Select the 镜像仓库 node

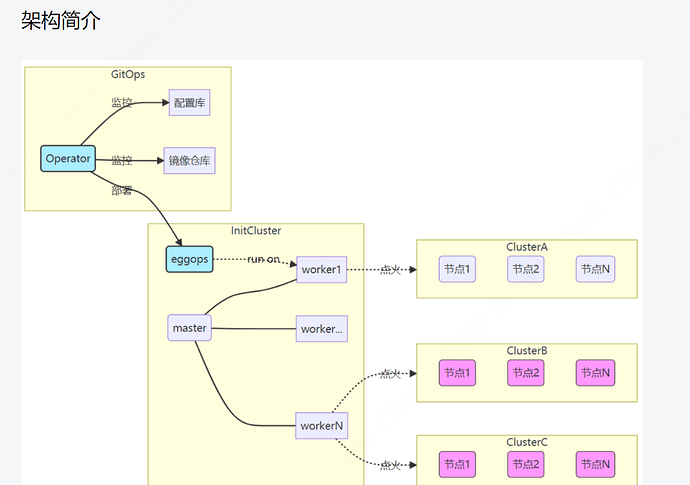[189, 160]
